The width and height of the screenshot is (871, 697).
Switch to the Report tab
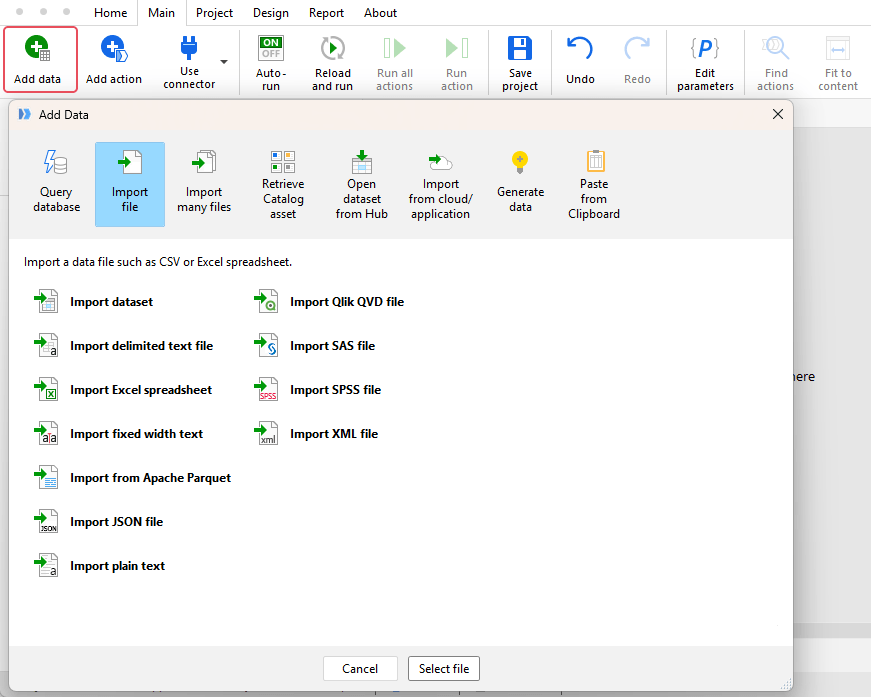coord(326,13)
